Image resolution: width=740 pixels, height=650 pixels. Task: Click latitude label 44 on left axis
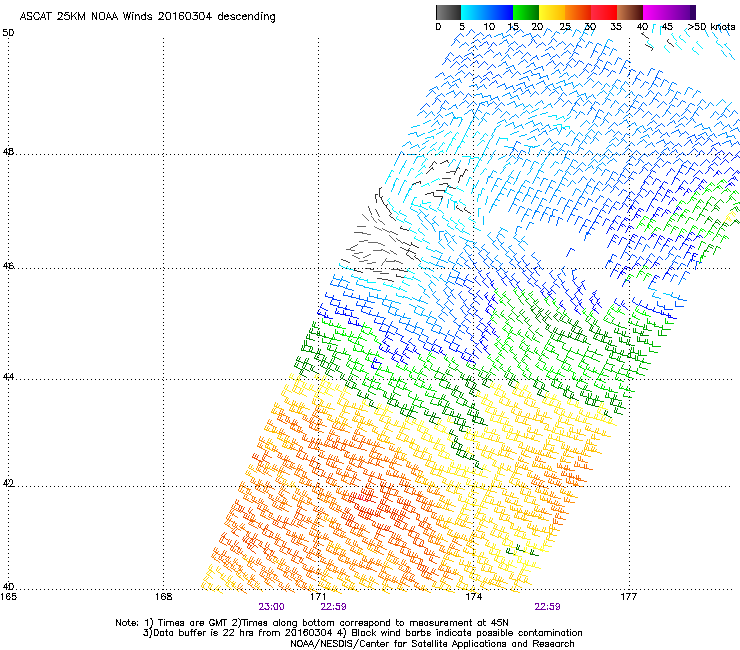pyautogui.click(x=8, y=377)
